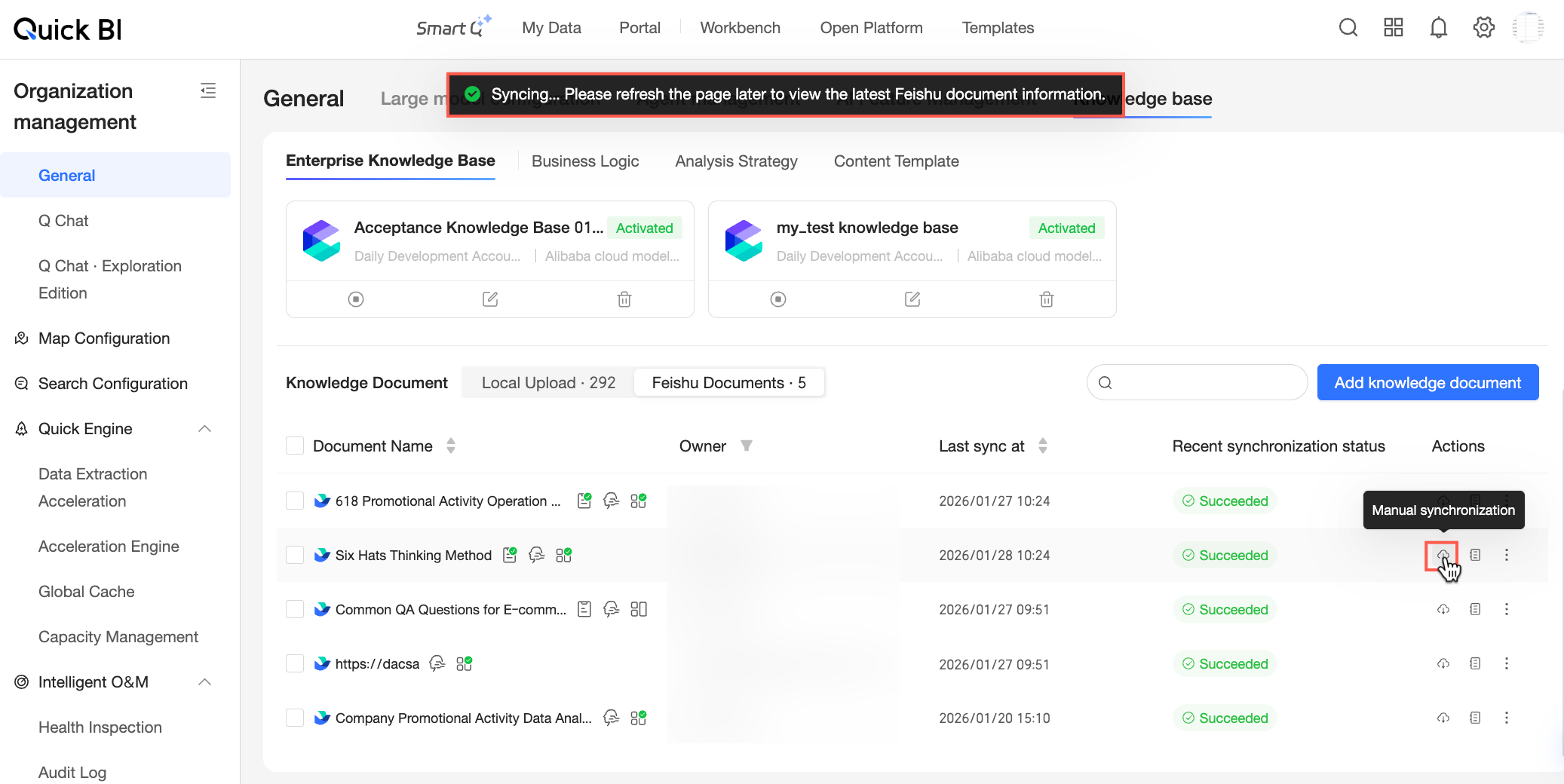Screen dimensions: 1564x784
Task: Manually synchronize Six Hats Thinking Method
Action: (1443, 555)
